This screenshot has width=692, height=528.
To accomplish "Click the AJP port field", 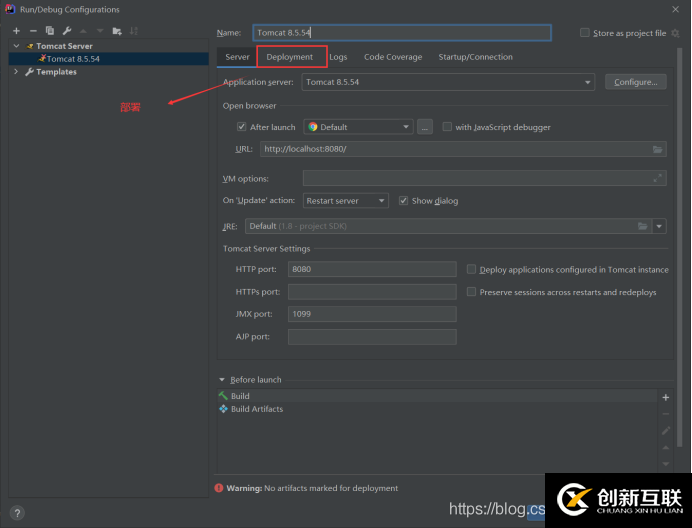I will point(372,337).
